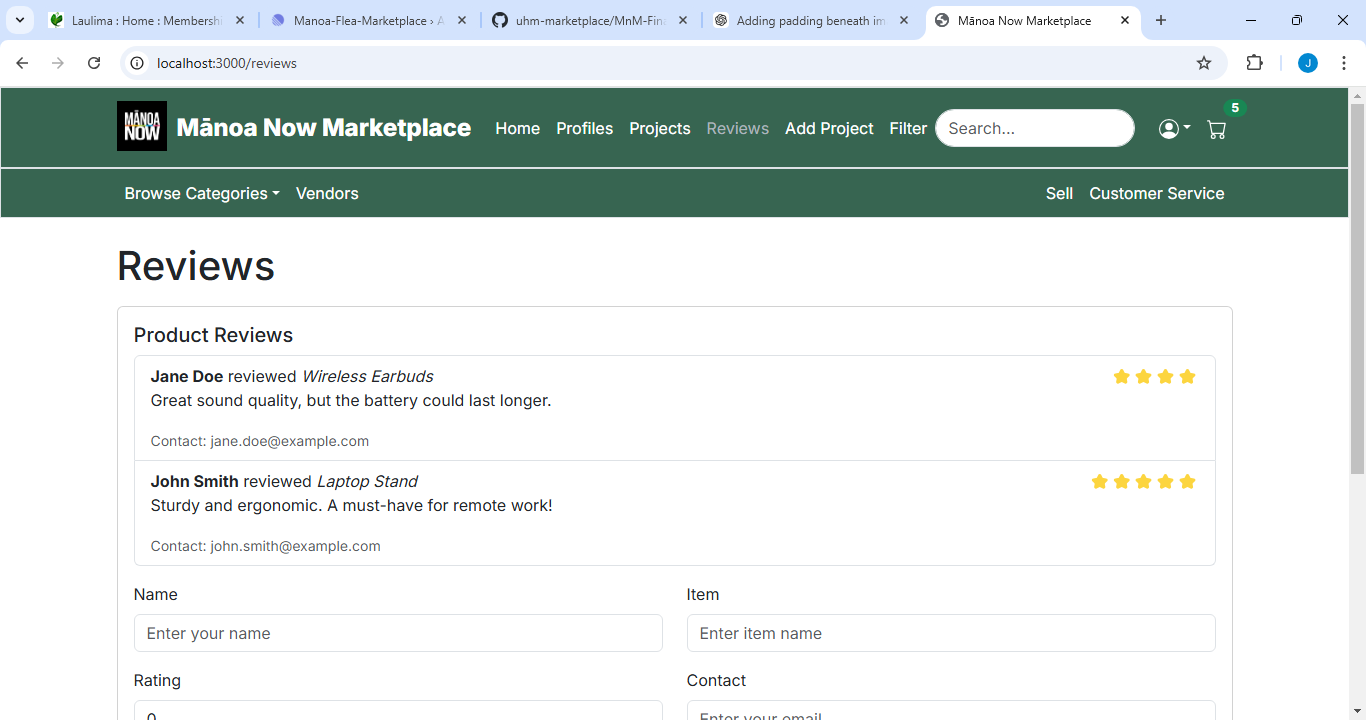Open the shopping cart icon
The image size is (1366, 720).
[x=1216, y=129]
